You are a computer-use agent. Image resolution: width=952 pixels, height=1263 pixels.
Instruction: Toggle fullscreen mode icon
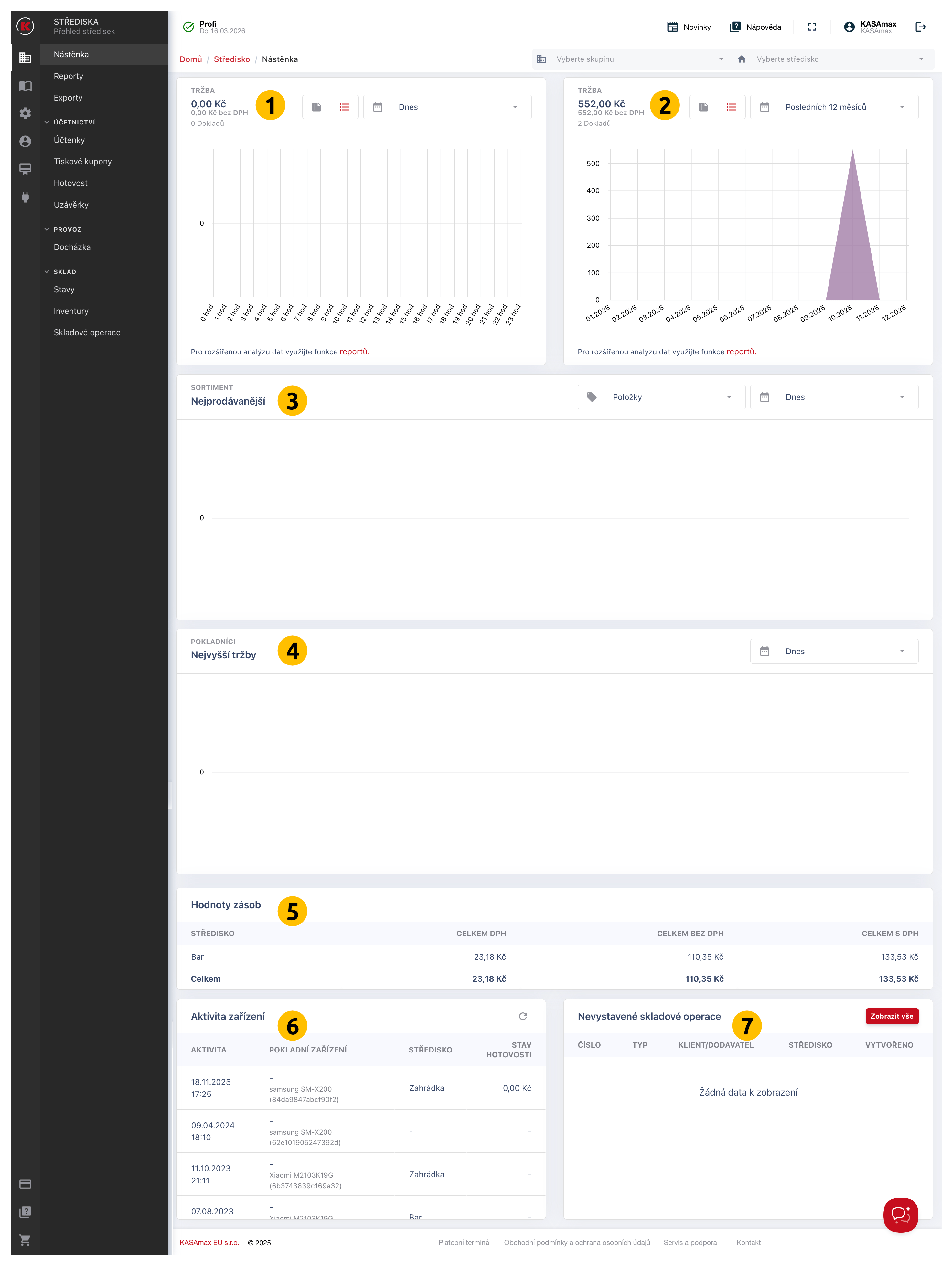(x=812, y=27)
